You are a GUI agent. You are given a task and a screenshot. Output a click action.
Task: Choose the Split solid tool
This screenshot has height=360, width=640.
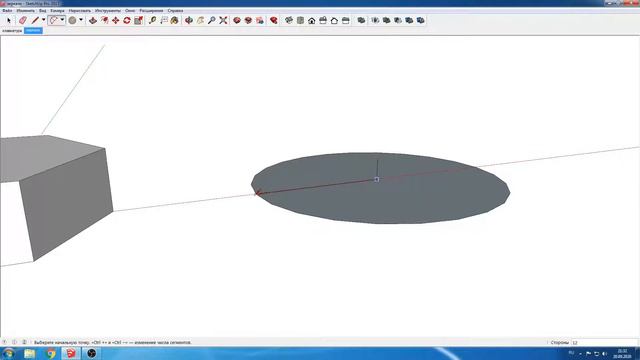coord(420,20)
